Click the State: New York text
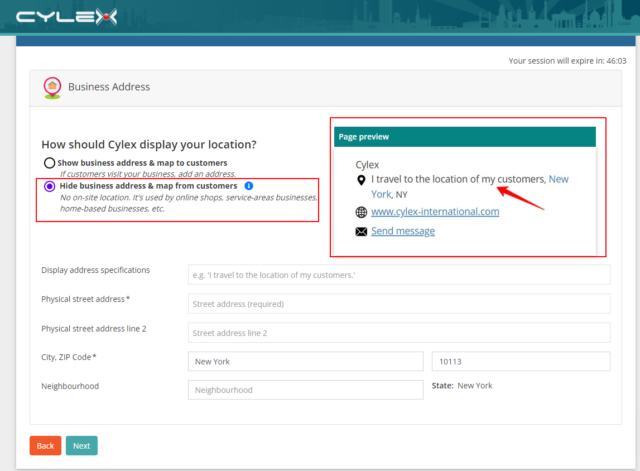This screenshot has height=471, width=640. (x=462, y=386)
